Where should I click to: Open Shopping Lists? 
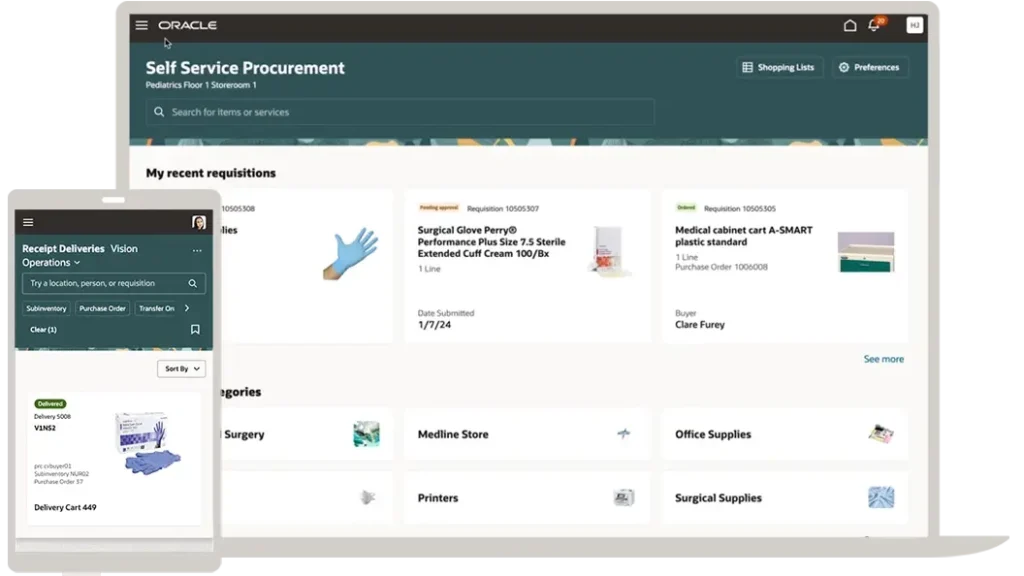click(778, 67)
